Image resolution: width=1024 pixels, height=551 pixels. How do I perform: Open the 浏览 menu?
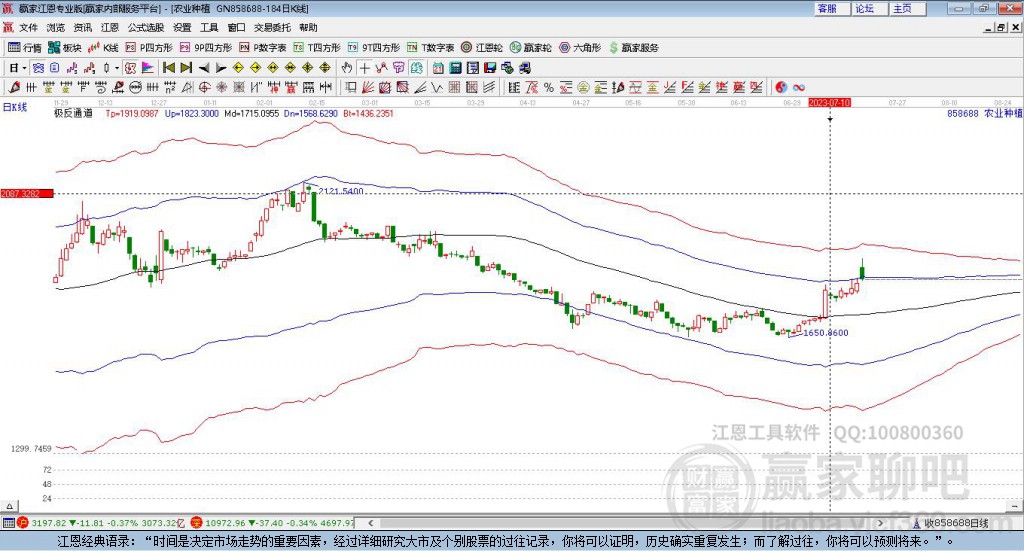(56, 27)
